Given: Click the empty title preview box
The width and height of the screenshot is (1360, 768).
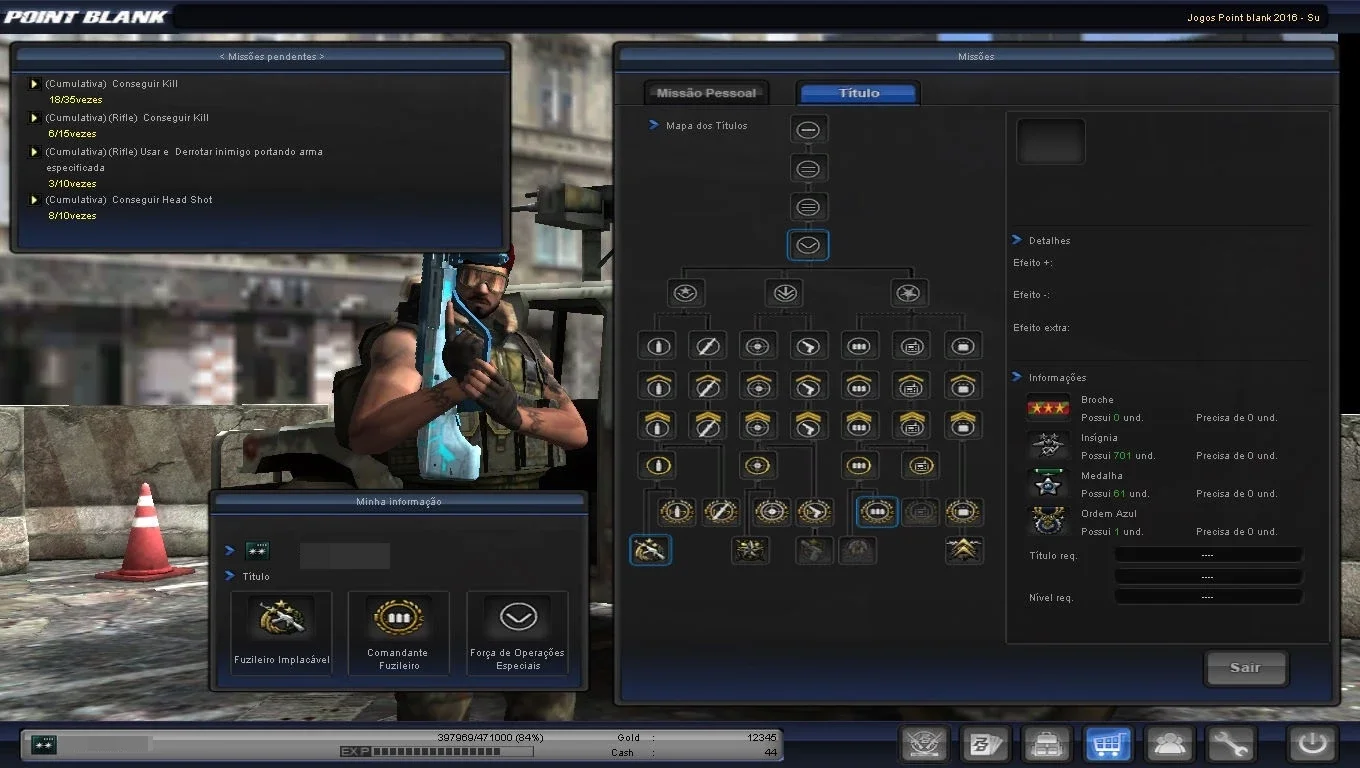Looking at the screenshot, I should [x=1051, y=141].
